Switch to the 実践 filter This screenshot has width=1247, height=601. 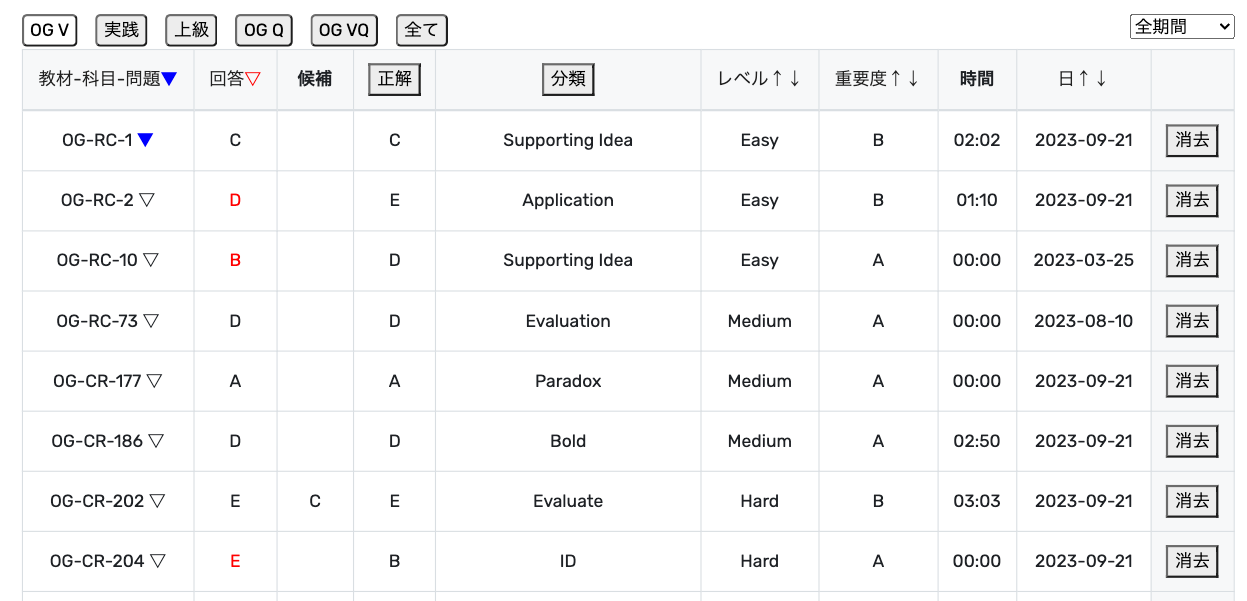click(121, 30)
